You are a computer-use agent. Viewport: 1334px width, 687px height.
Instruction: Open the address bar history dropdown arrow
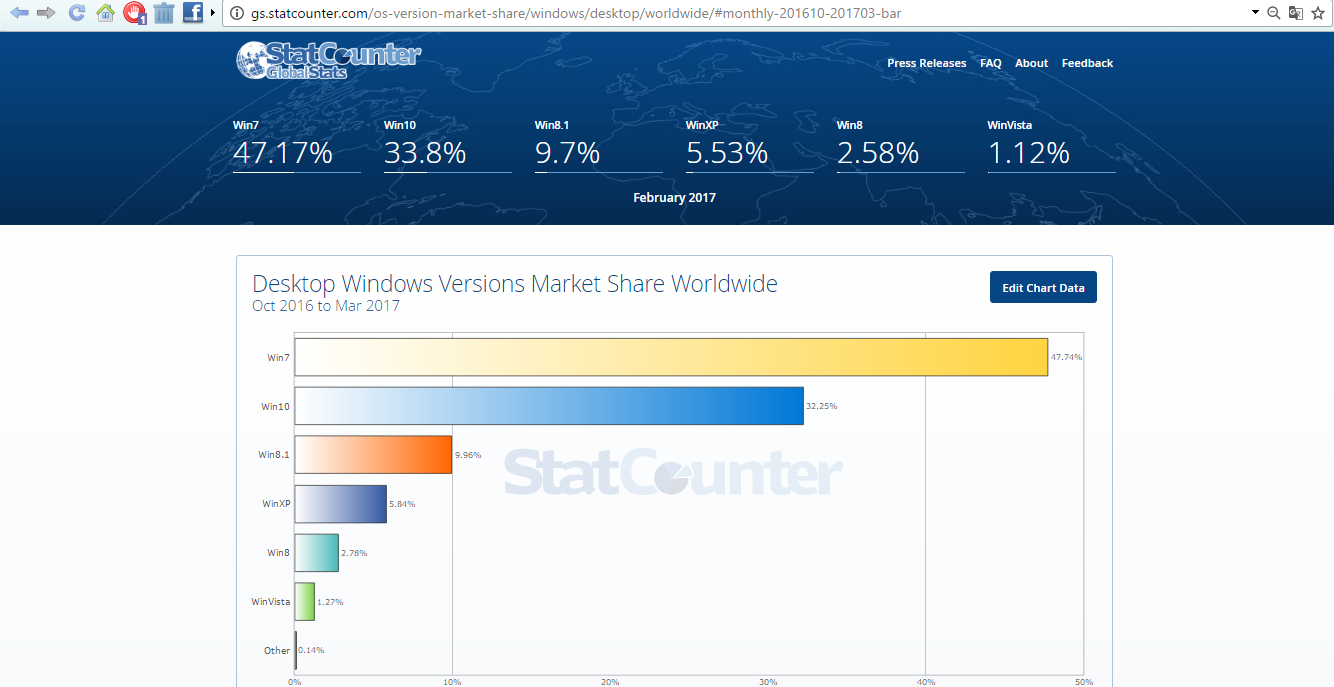pos(1255,13)
